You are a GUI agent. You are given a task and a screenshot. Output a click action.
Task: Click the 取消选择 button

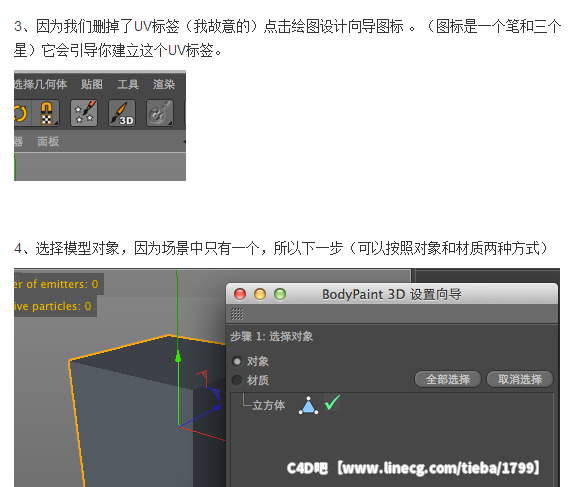click(x=520, y=379)
